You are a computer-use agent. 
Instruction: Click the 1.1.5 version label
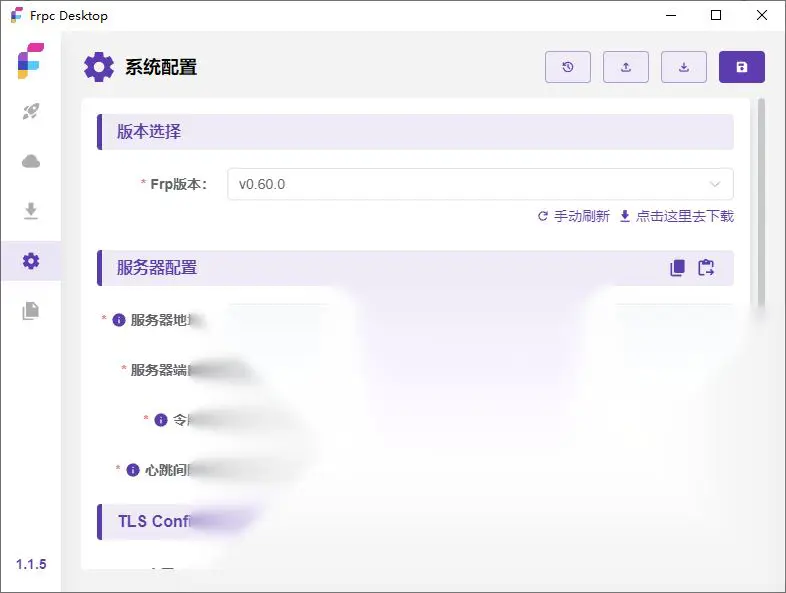pyautogui.click(x=31, y=564)
